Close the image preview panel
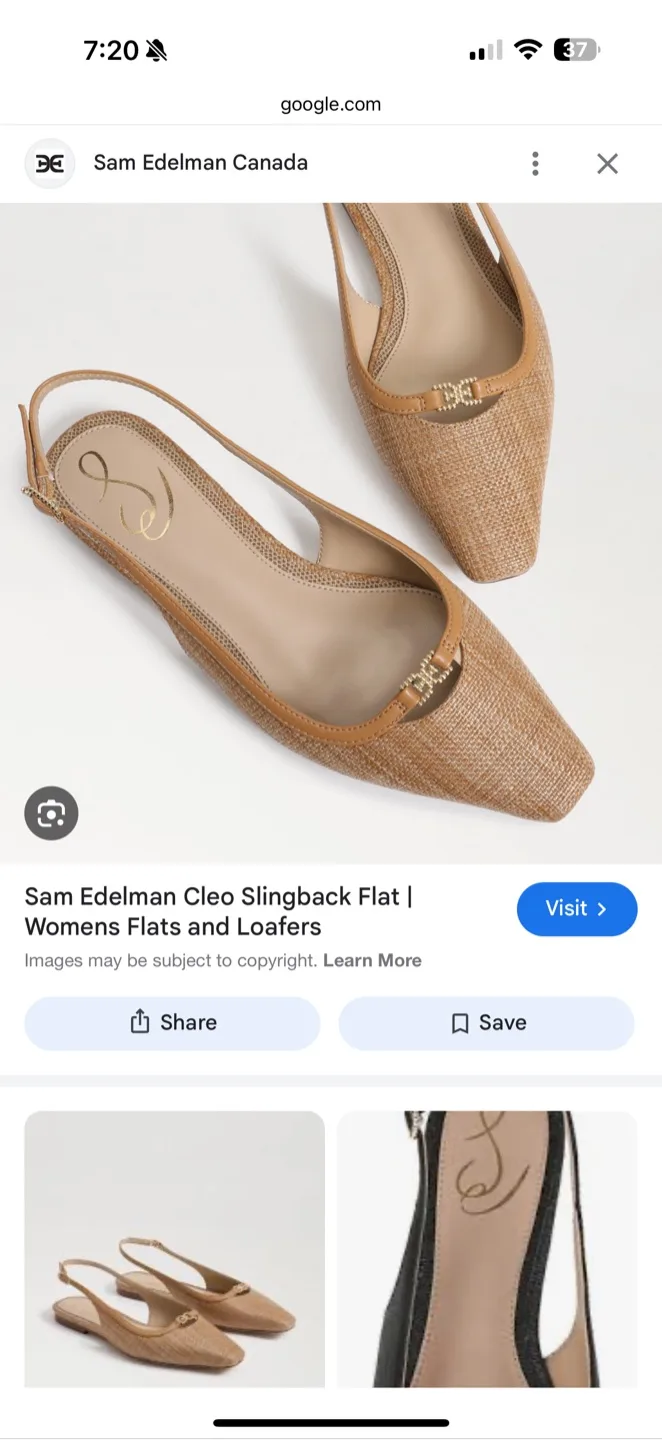The width and height of the screenshot is (662, 1440). coord(607,163)
